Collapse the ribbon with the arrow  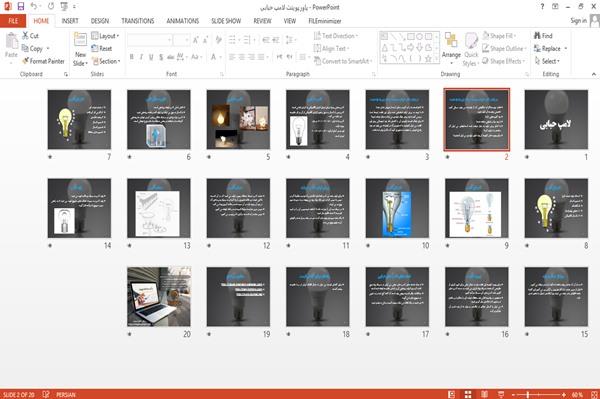(593, 74)
